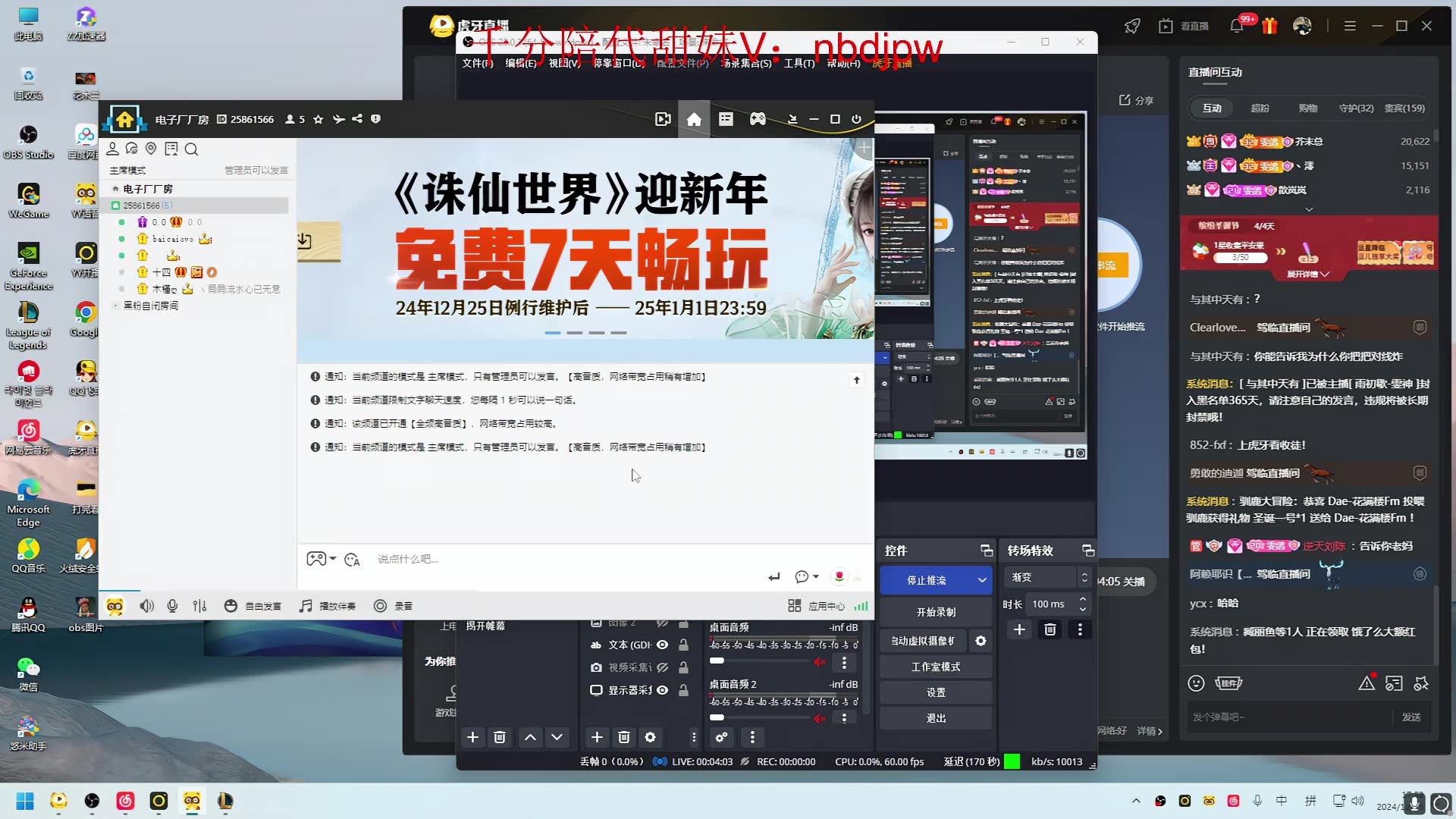Click 停止推流 to stop streaming

pyautogui.click(x=927, y=580)
